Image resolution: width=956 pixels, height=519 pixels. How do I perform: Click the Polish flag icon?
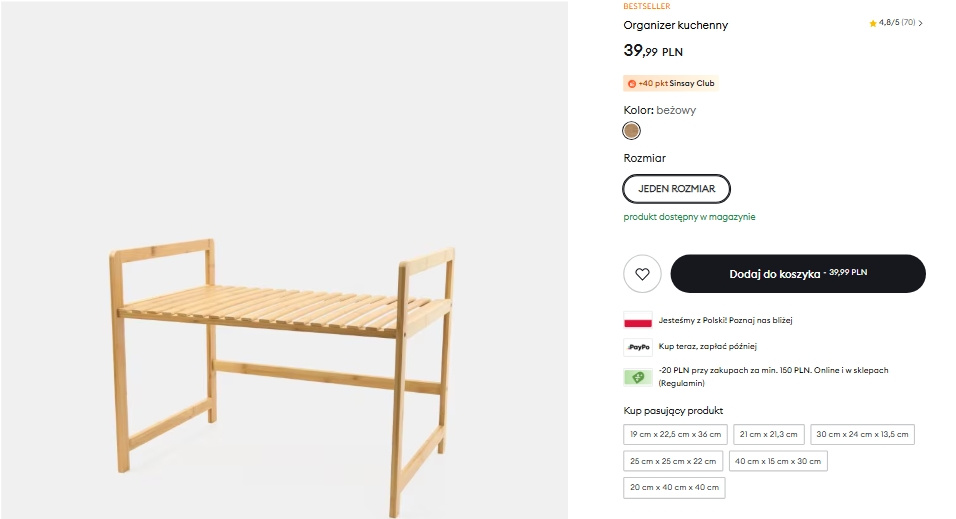pos(638,321)
